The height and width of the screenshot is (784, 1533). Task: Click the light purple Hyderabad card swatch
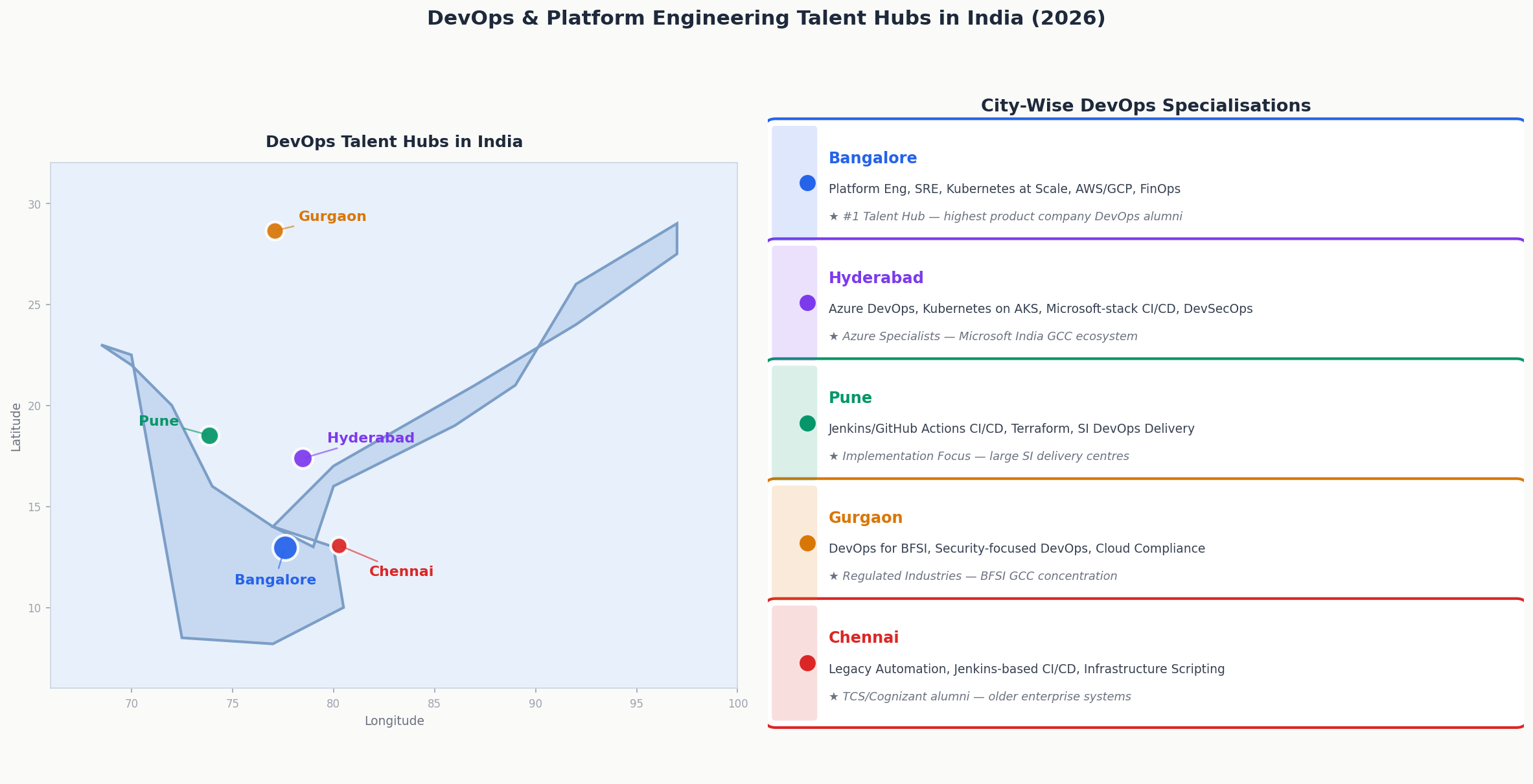[x=794, y=302]
